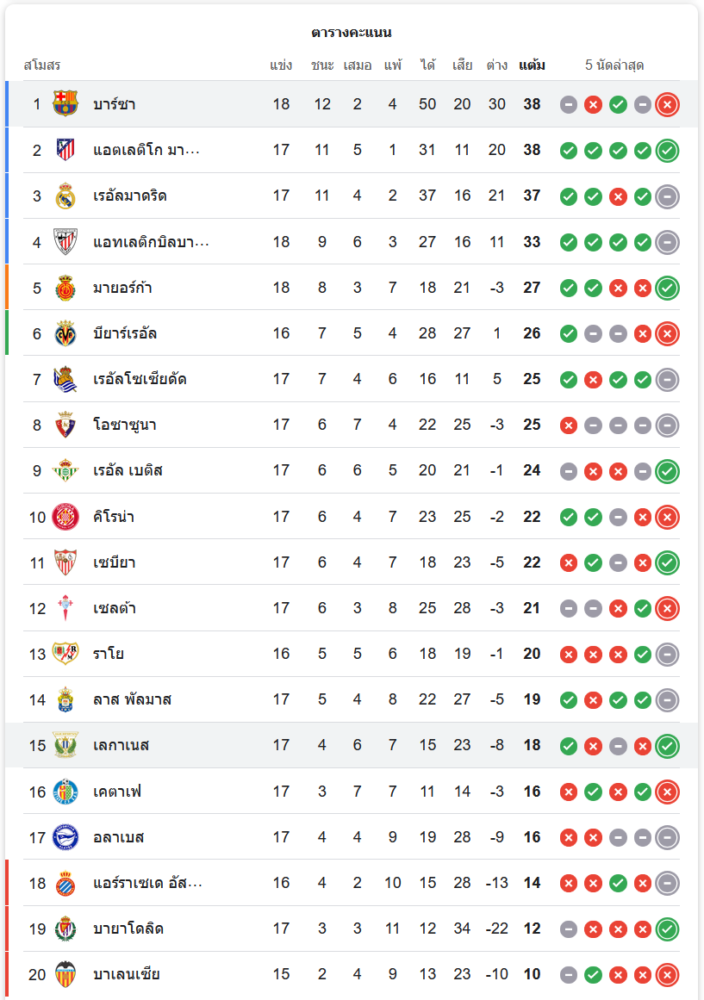Click the Athletic Bilbao crest icon
704x1000 pixels.
66,242
